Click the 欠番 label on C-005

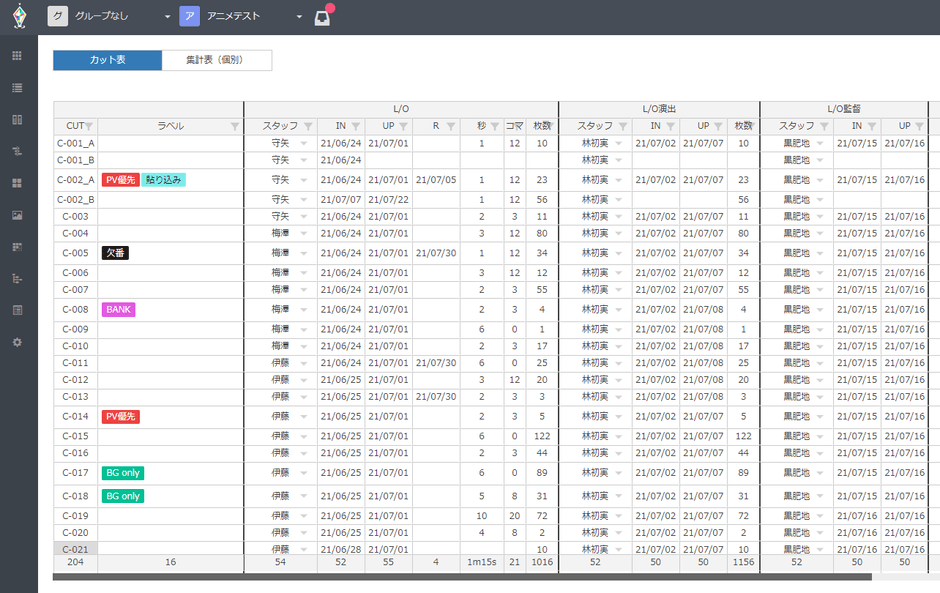pos(115,253)
